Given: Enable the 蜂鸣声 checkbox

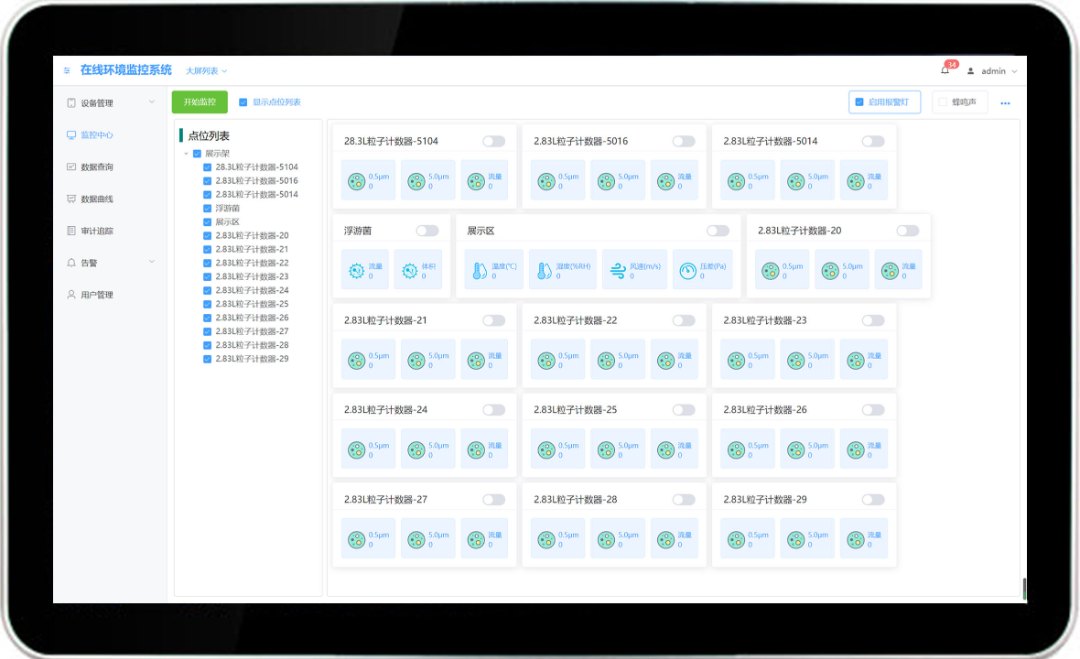Looking at the screenshot, I should [x=942, y=102].
